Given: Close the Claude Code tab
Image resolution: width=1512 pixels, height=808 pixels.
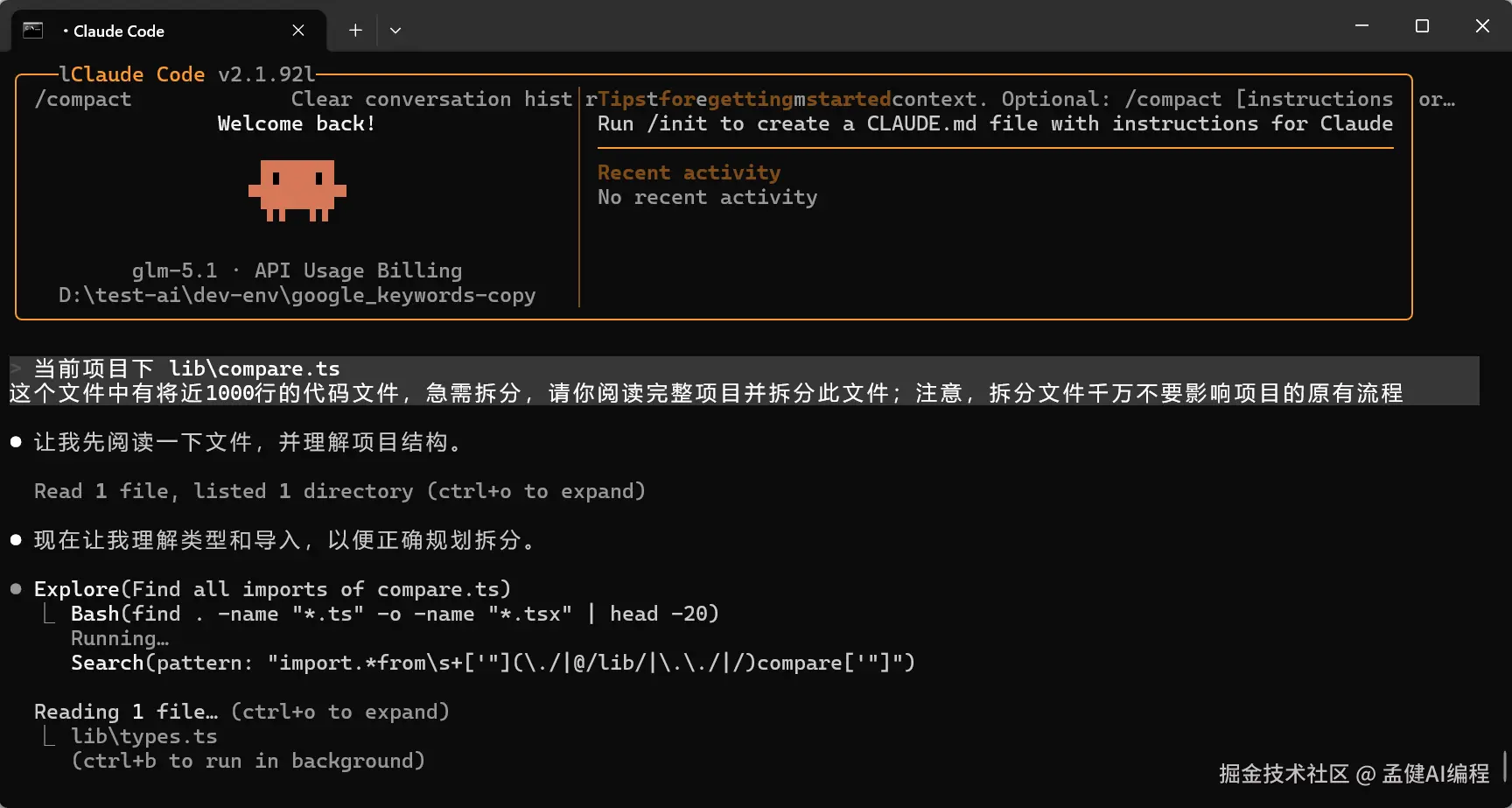Looking at the screenshot, I should (x=298, y=31).
